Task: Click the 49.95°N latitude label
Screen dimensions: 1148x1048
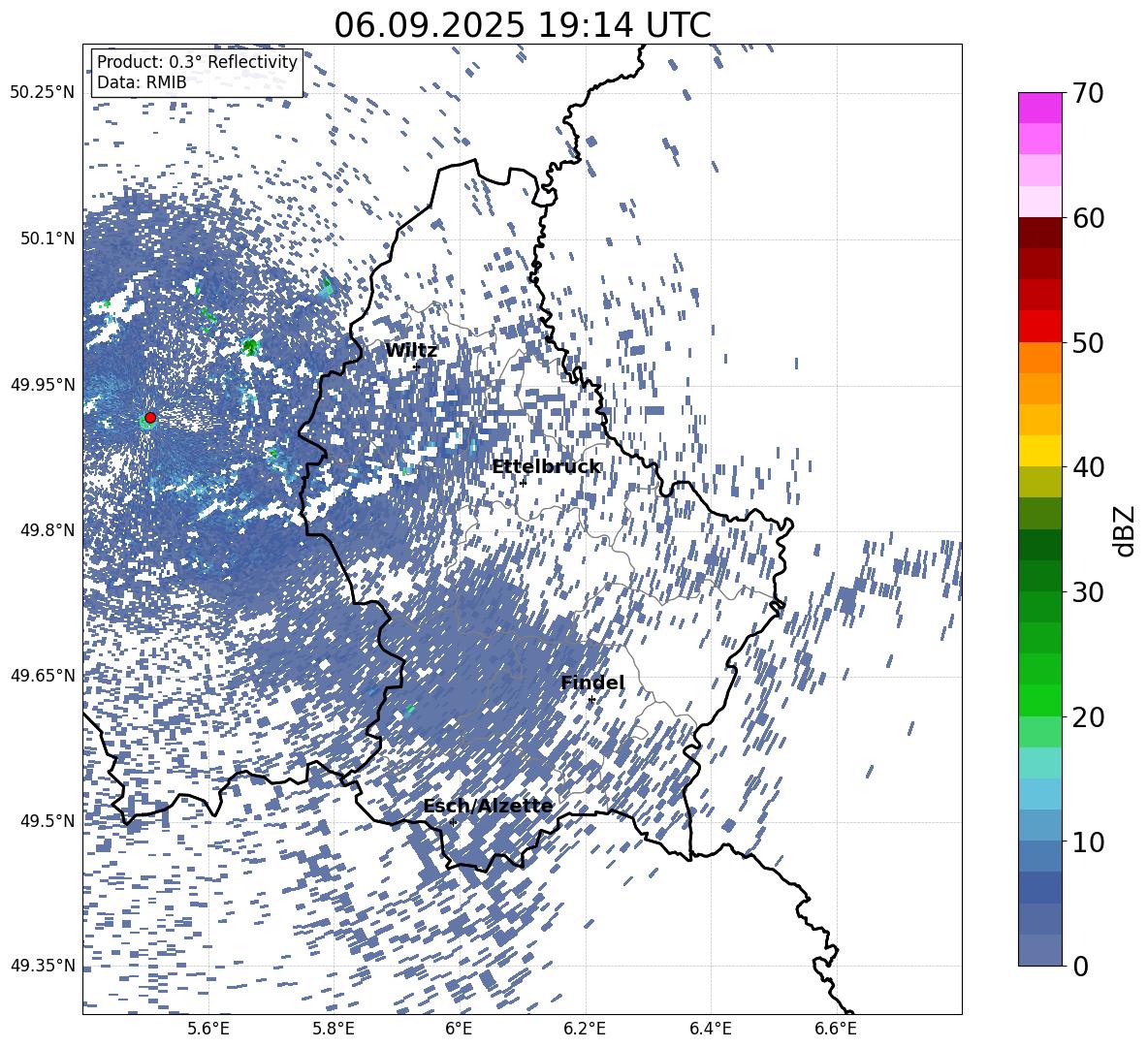Action: (43, 384)
